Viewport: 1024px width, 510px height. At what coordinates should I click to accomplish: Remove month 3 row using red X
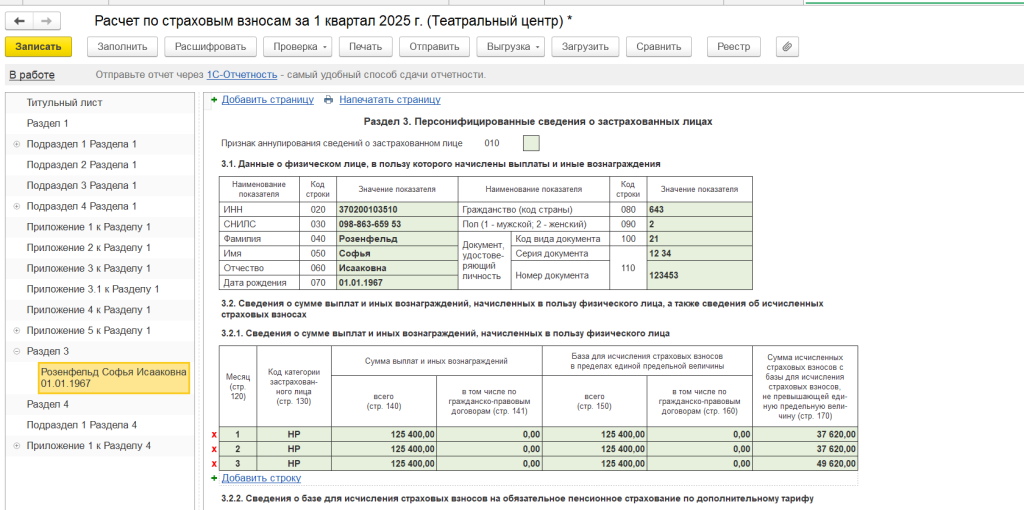(214, 464)
